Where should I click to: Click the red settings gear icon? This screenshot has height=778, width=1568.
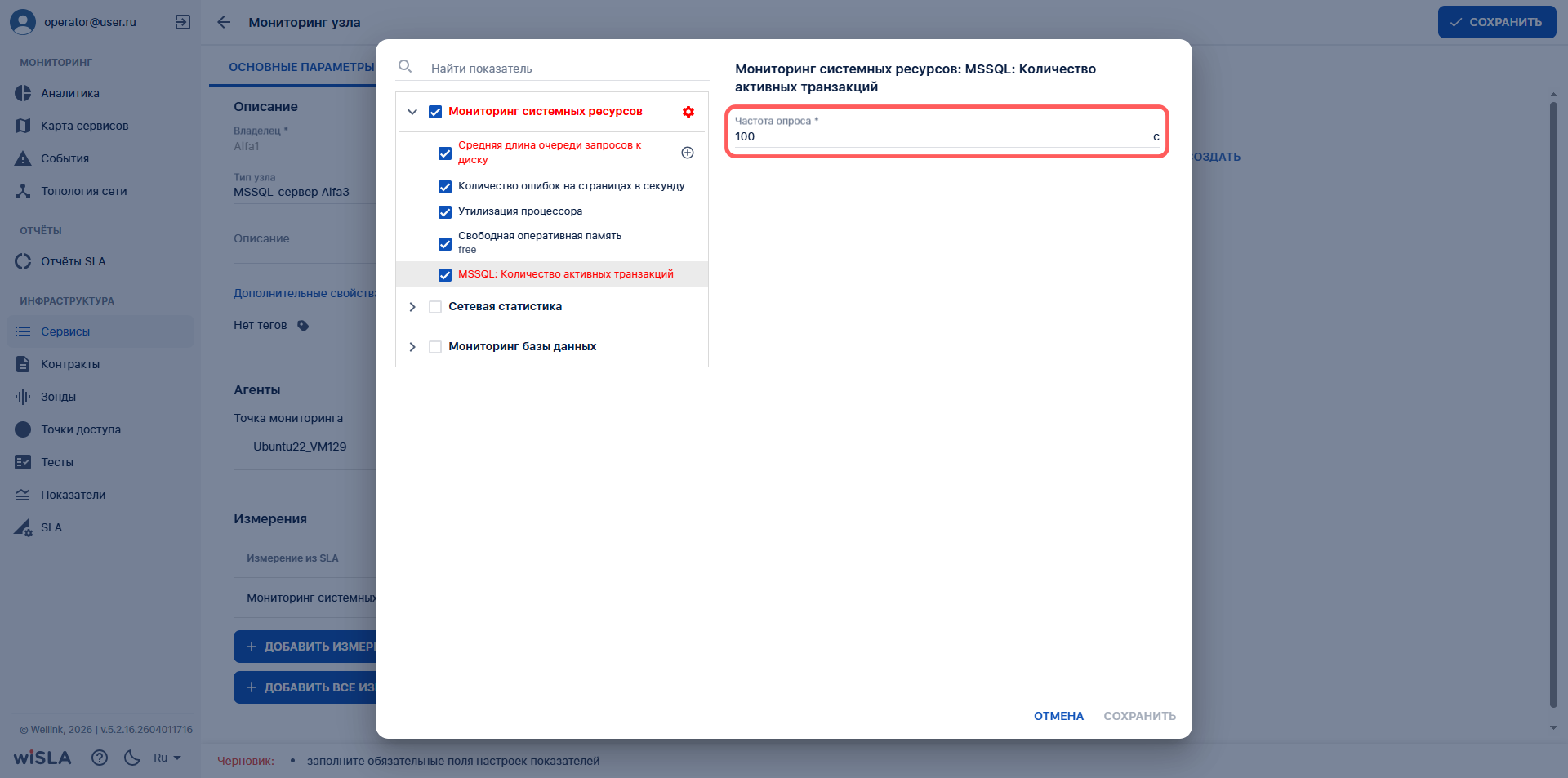(x=688, y=112)
